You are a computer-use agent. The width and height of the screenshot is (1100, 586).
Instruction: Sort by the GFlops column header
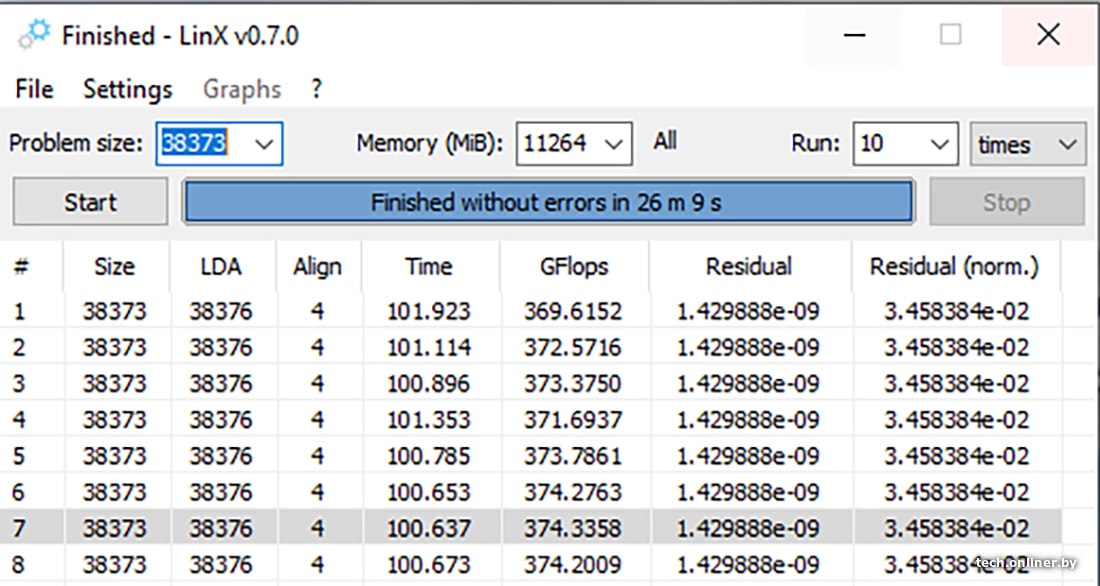click(x=573, y=267)
